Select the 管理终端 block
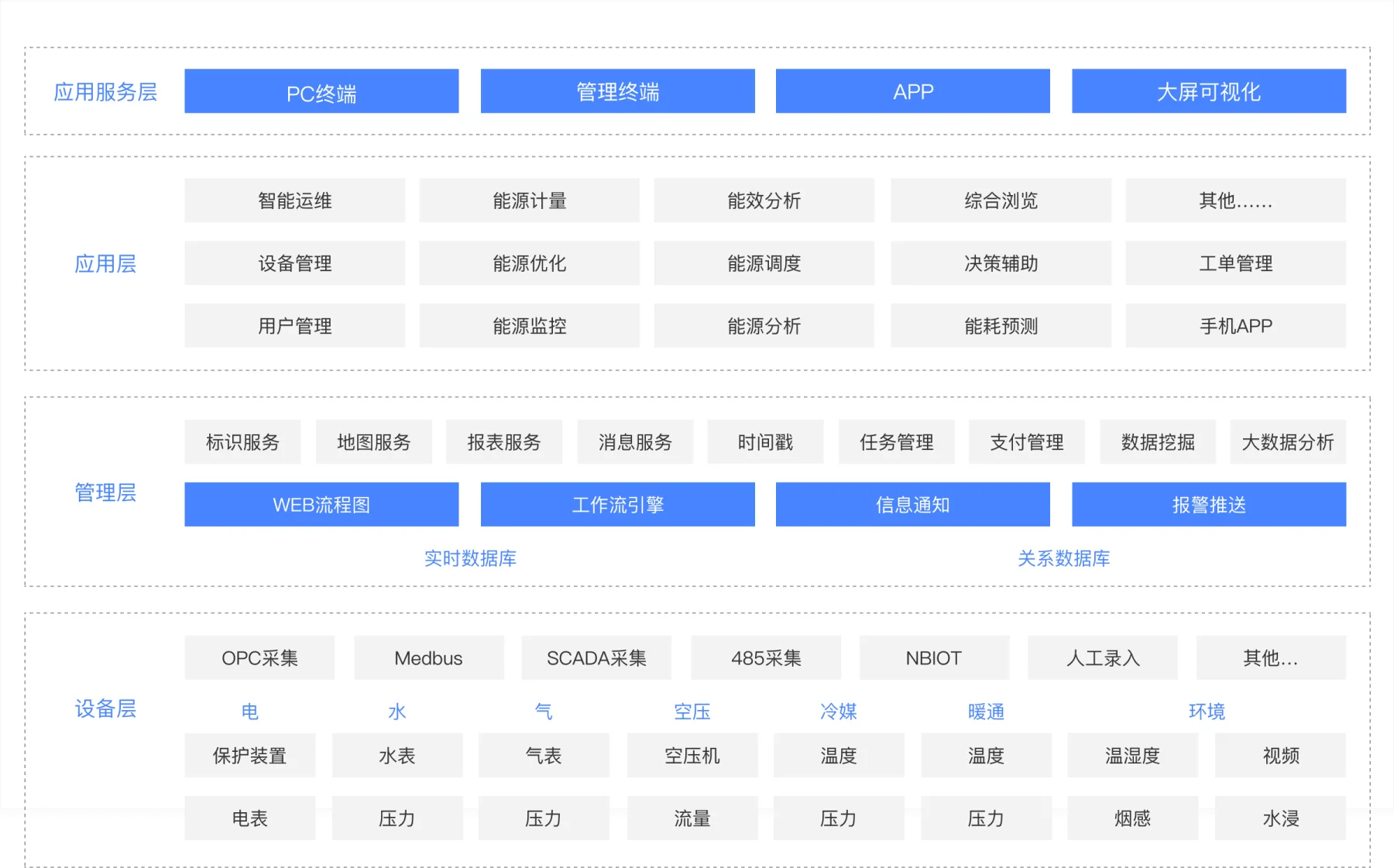1394x868 pixels. coord(617,91)
